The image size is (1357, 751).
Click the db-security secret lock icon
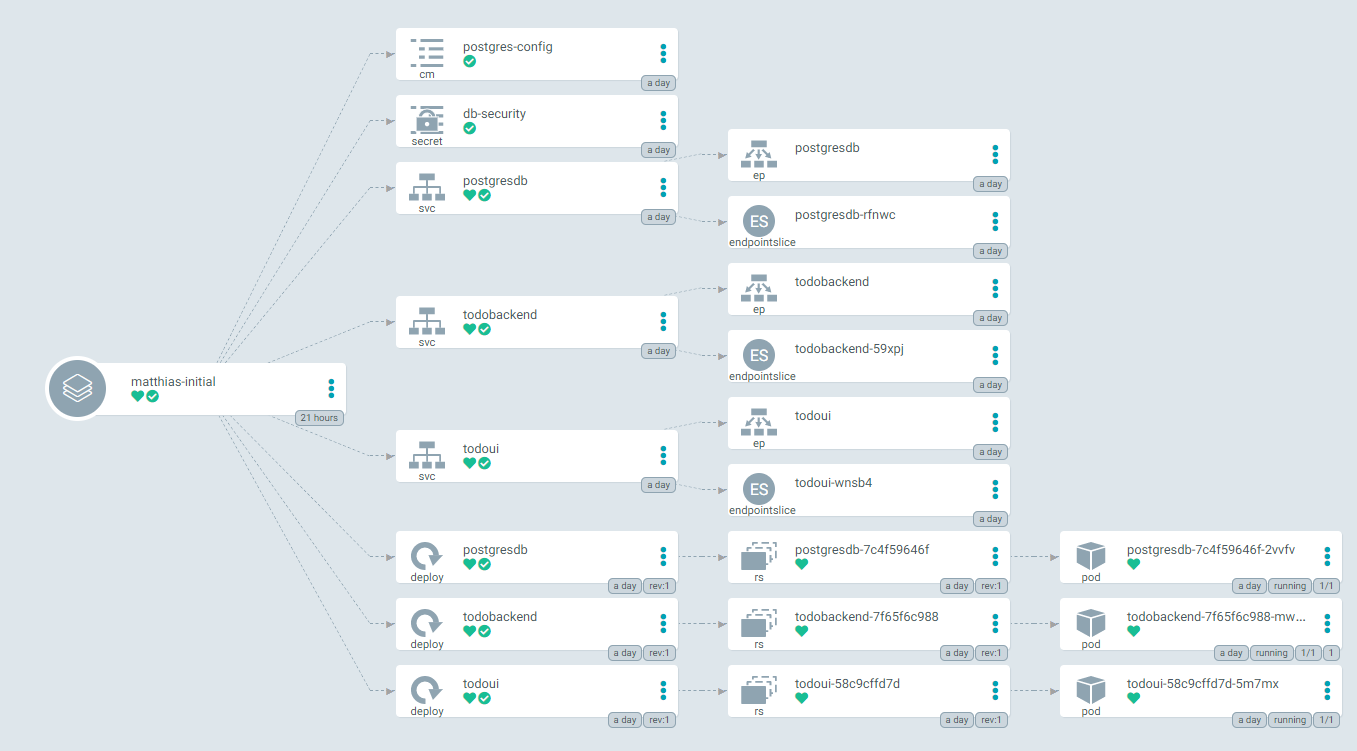point(427,119)
